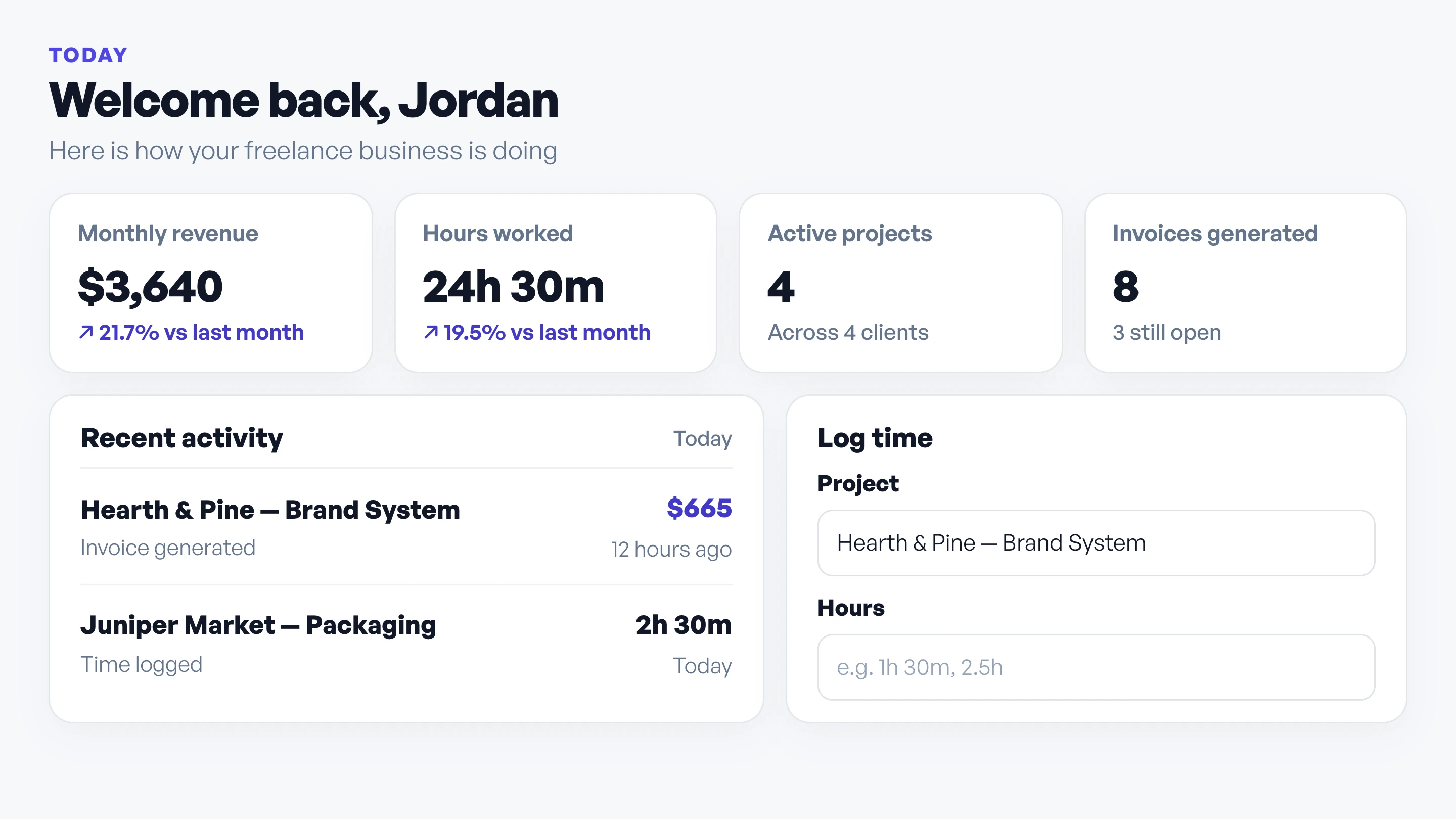Click the 'Here is how your freelance business' subtitle
This screenshot has height=819, width=1456.
click(303, 152)
